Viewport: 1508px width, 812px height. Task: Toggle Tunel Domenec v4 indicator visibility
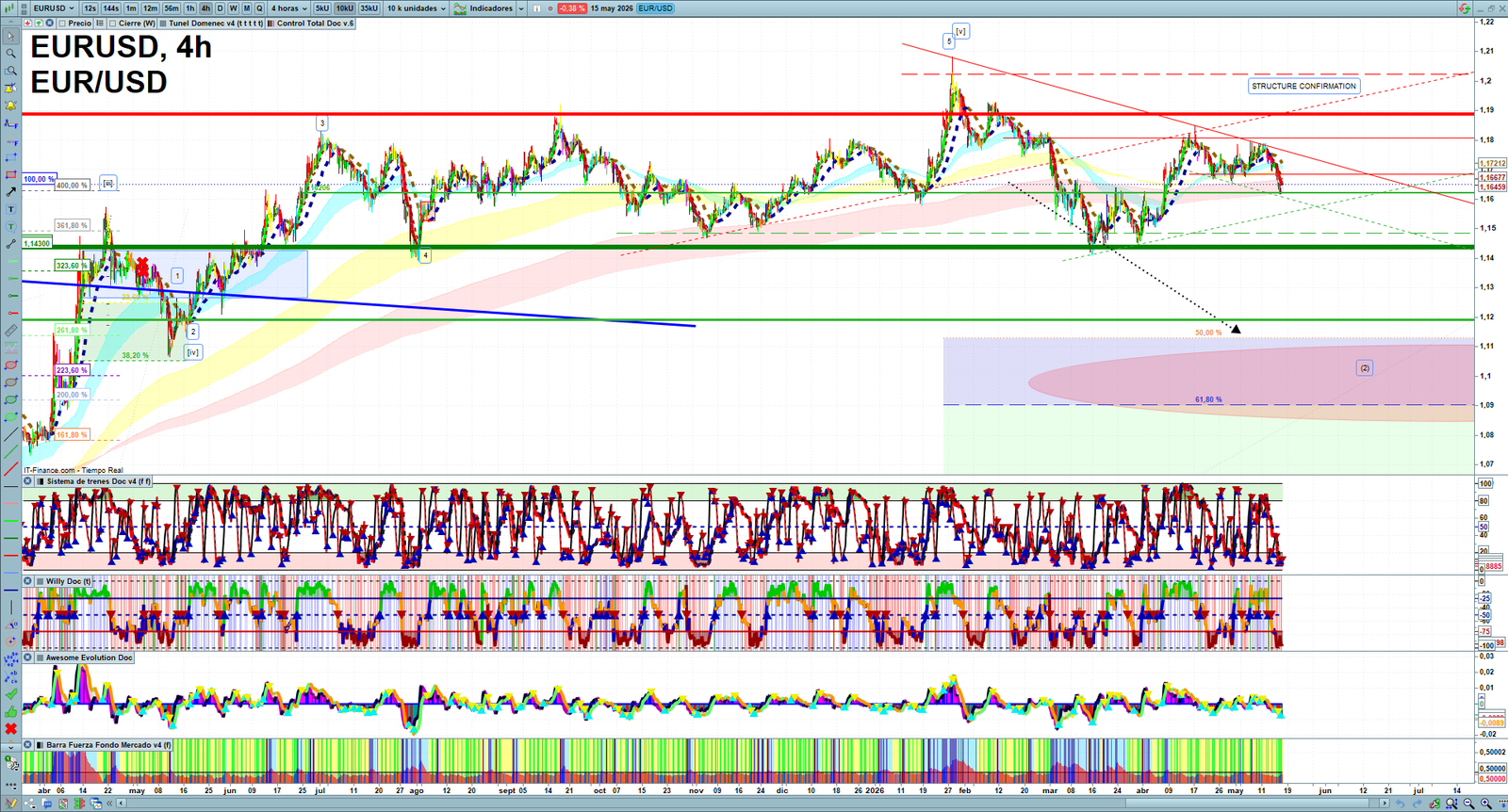(163, 24)
